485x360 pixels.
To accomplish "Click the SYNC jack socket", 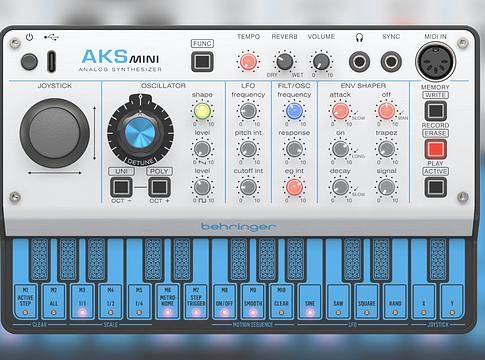I will 391,62.
